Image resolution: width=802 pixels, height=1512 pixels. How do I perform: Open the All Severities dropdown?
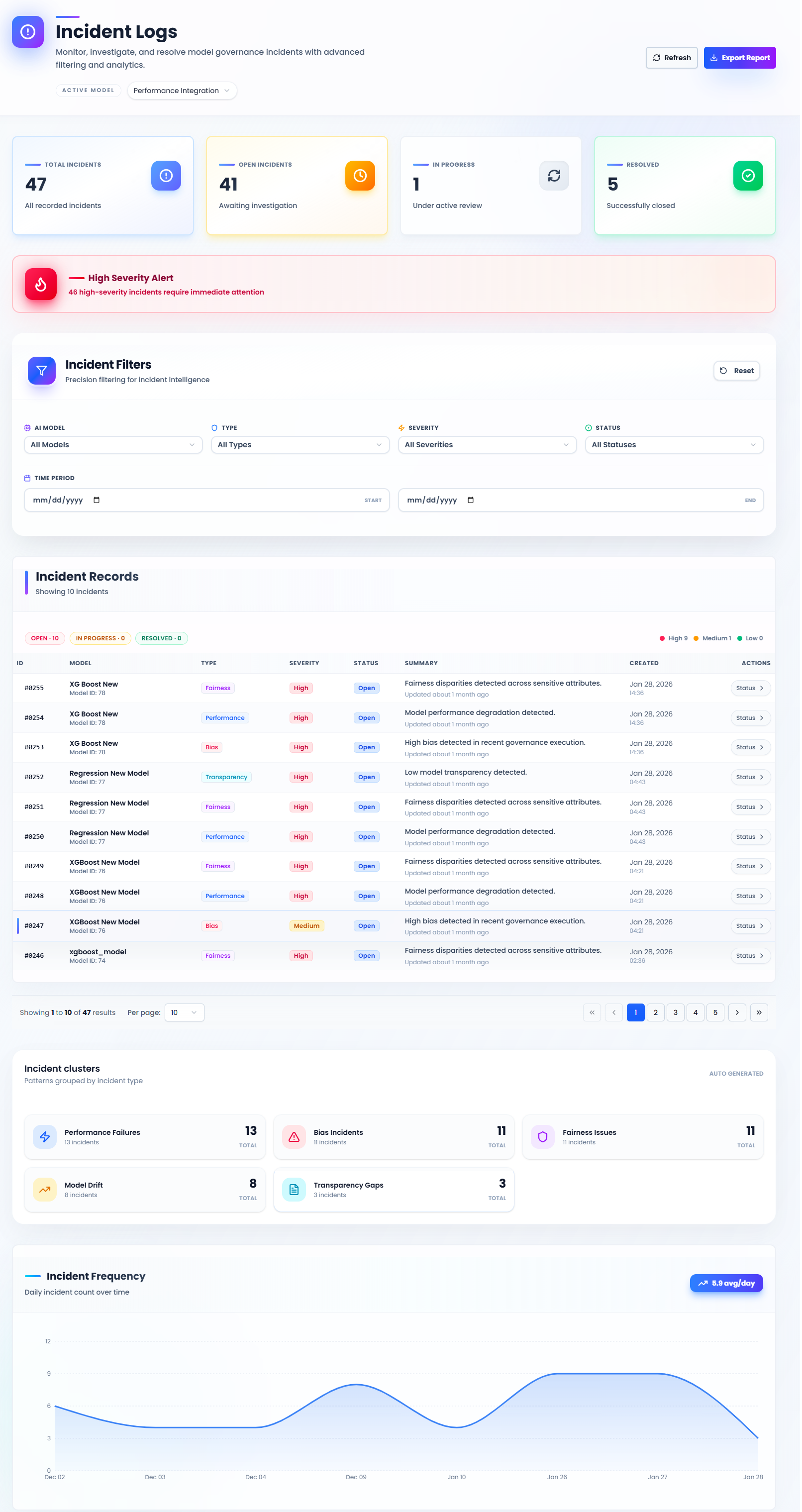tap(487, 445)
